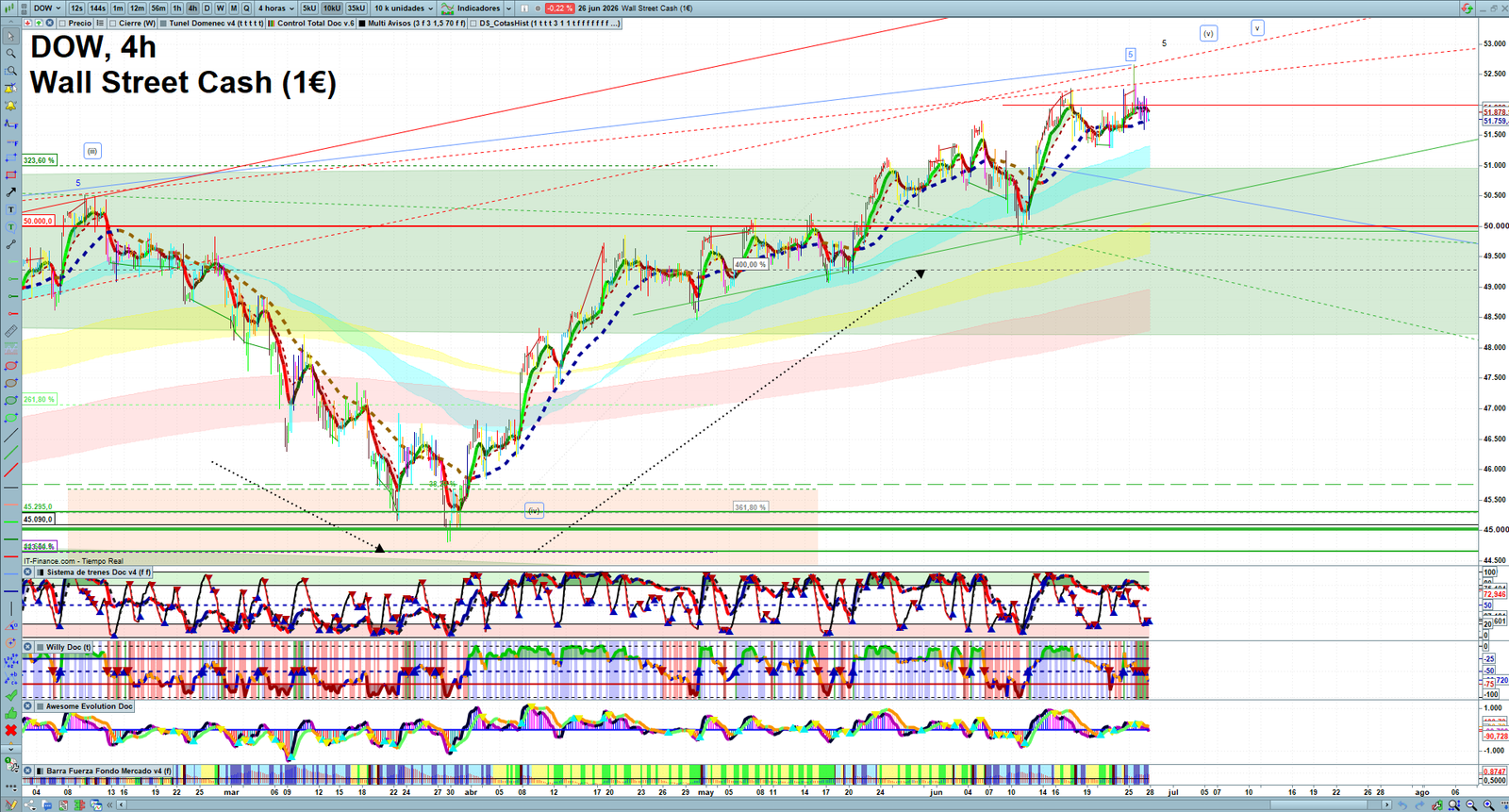
Task: Toggle the 35kU units view
Action: 357,8
